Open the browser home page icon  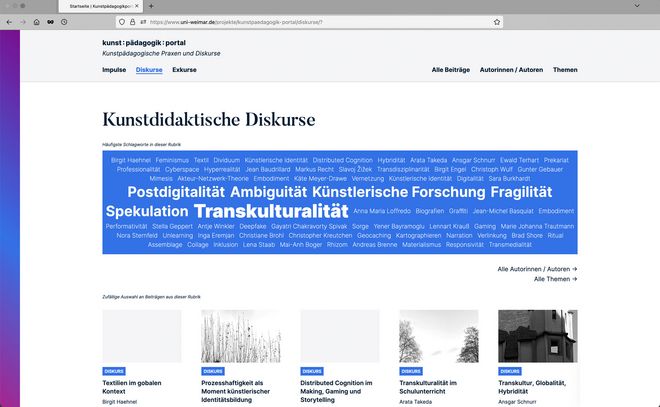(37, 22)
